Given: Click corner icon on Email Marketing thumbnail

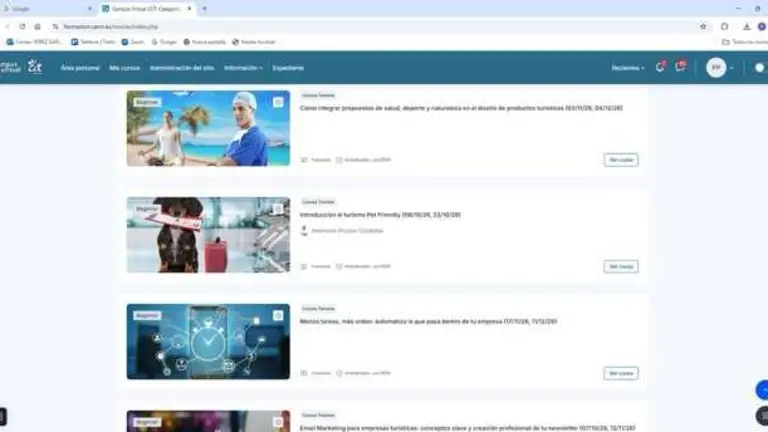Looking at the screenshot, I should click(x=278, y=422).
